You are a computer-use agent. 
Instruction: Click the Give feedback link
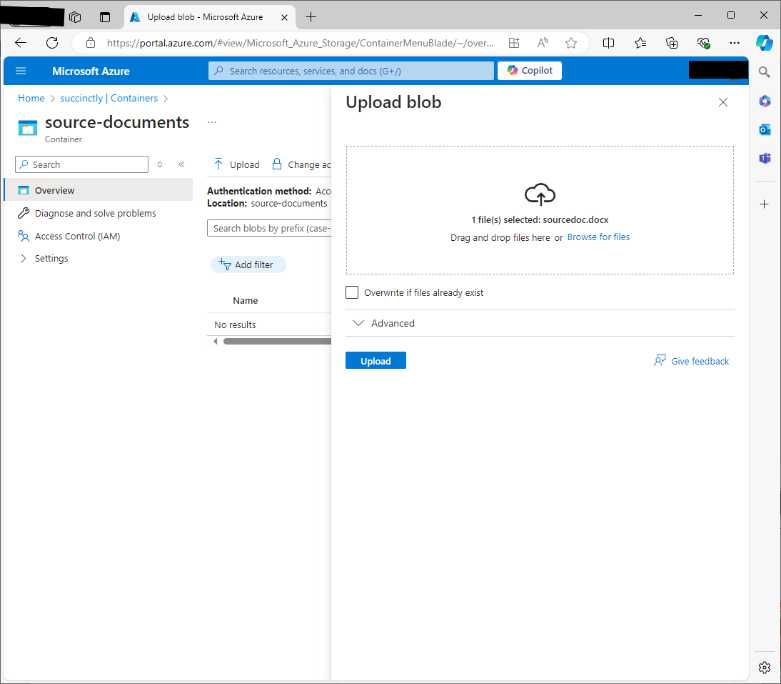tap(691, 361)
